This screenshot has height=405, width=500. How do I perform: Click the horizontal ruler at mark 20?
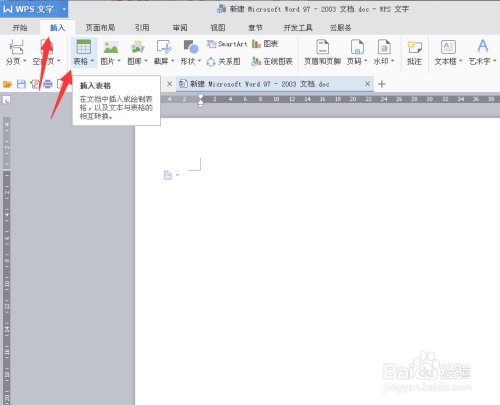point(353,99)
